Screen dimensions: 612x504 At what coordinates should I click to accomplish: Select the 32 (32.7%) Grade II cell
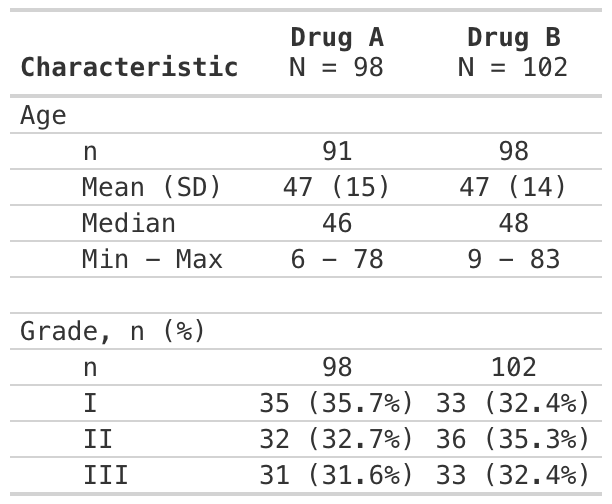[x=337, y=439]
